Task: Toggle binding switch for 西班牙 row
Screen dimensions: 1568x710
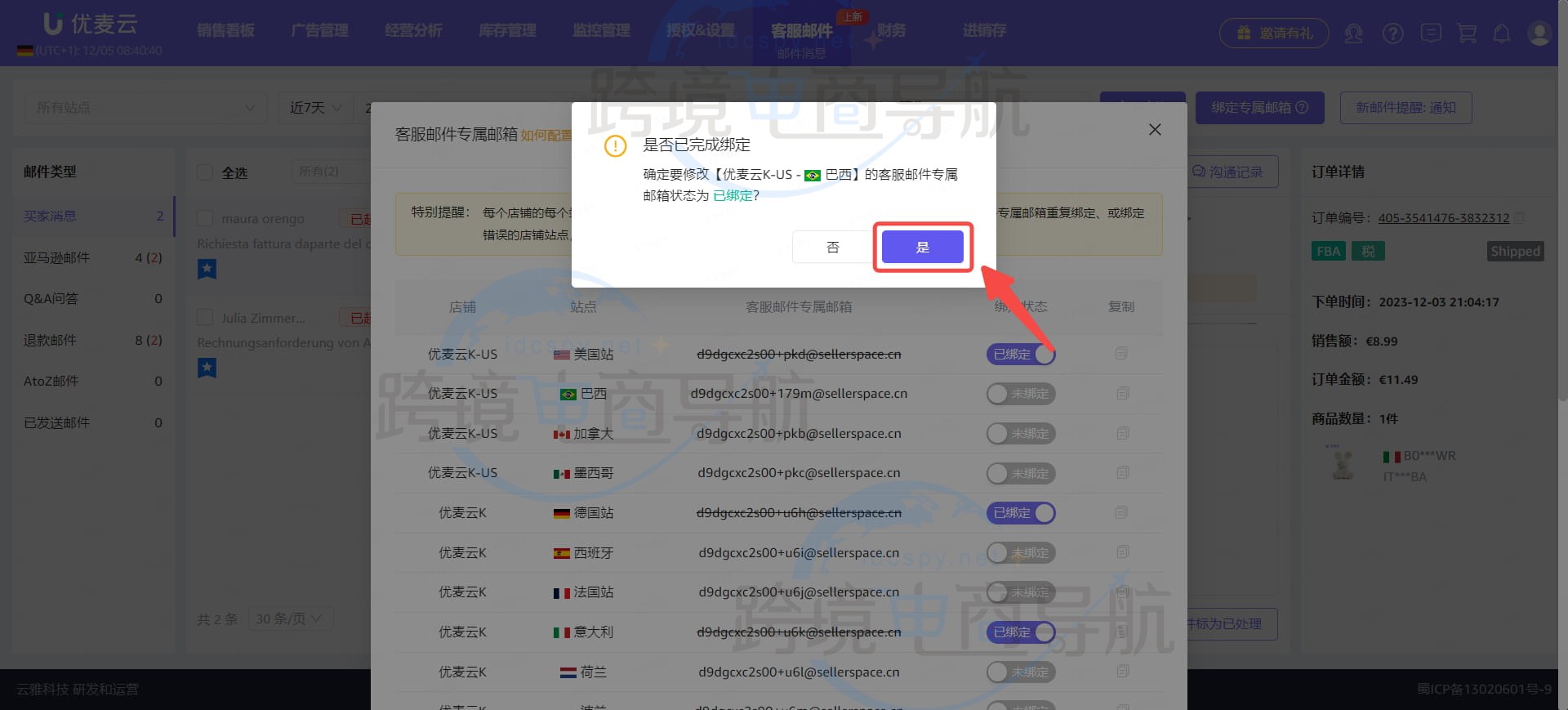Action: coord(1021,553)
